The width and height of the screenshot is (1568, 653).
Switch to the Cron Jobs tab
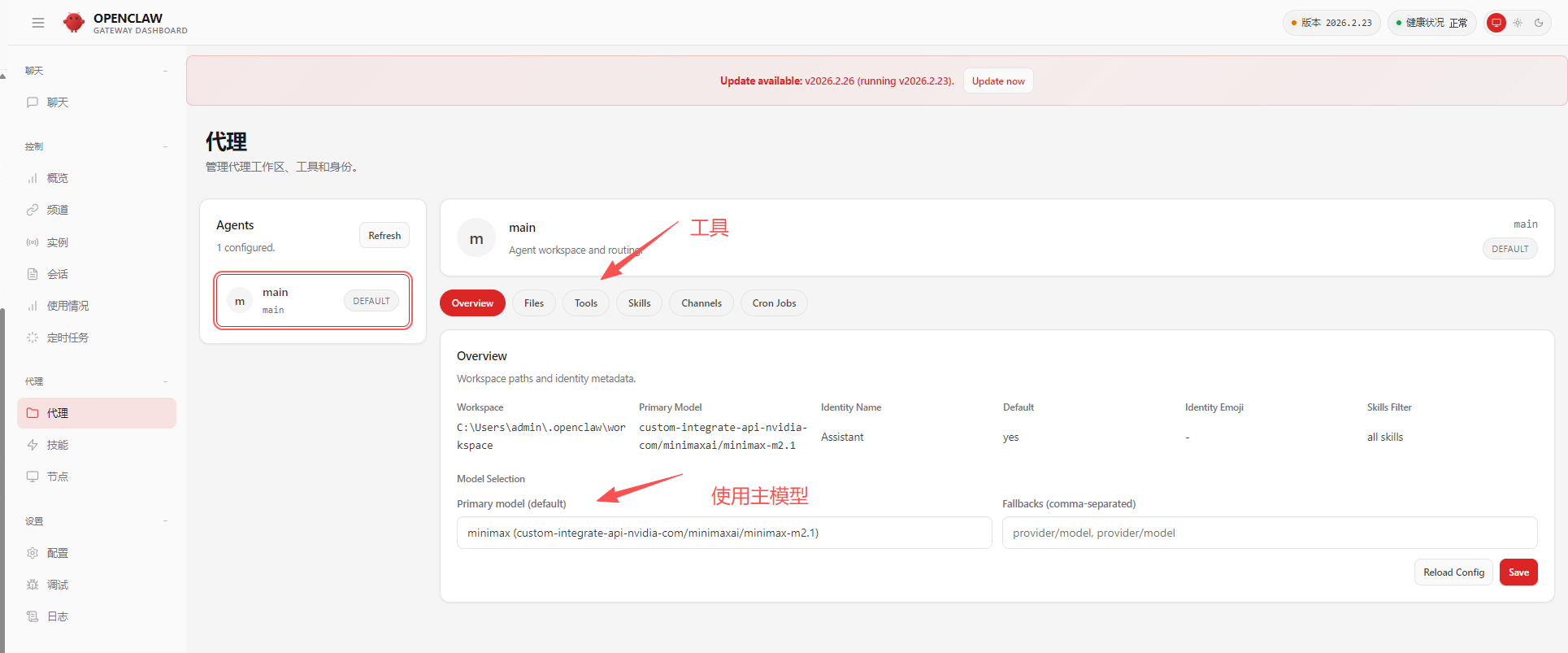(774, 303)
